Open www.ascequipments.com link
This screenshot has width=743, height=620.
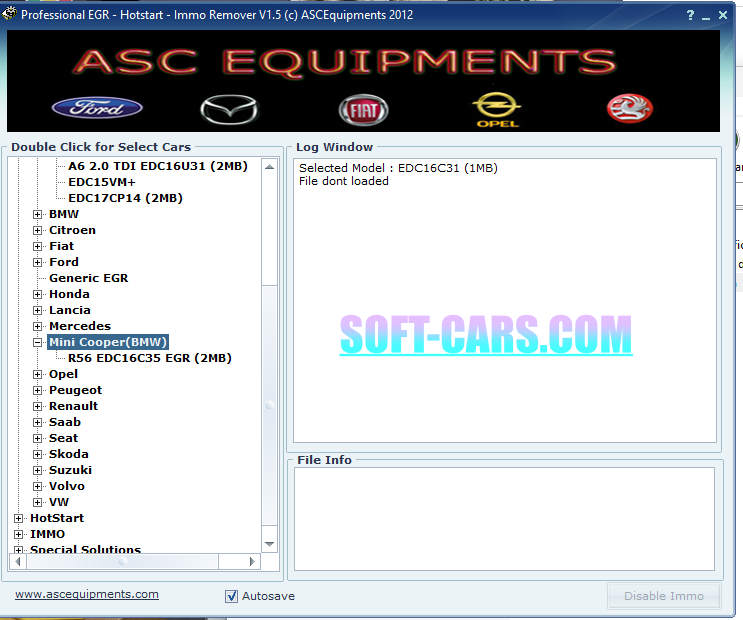pyautogui.click(x=87, y=594)
